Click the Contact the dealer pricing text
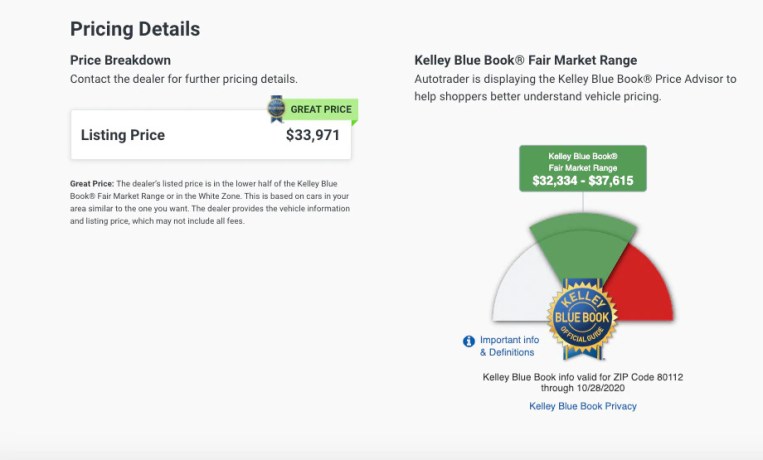The image size is (763, 460). pos(183,78)
